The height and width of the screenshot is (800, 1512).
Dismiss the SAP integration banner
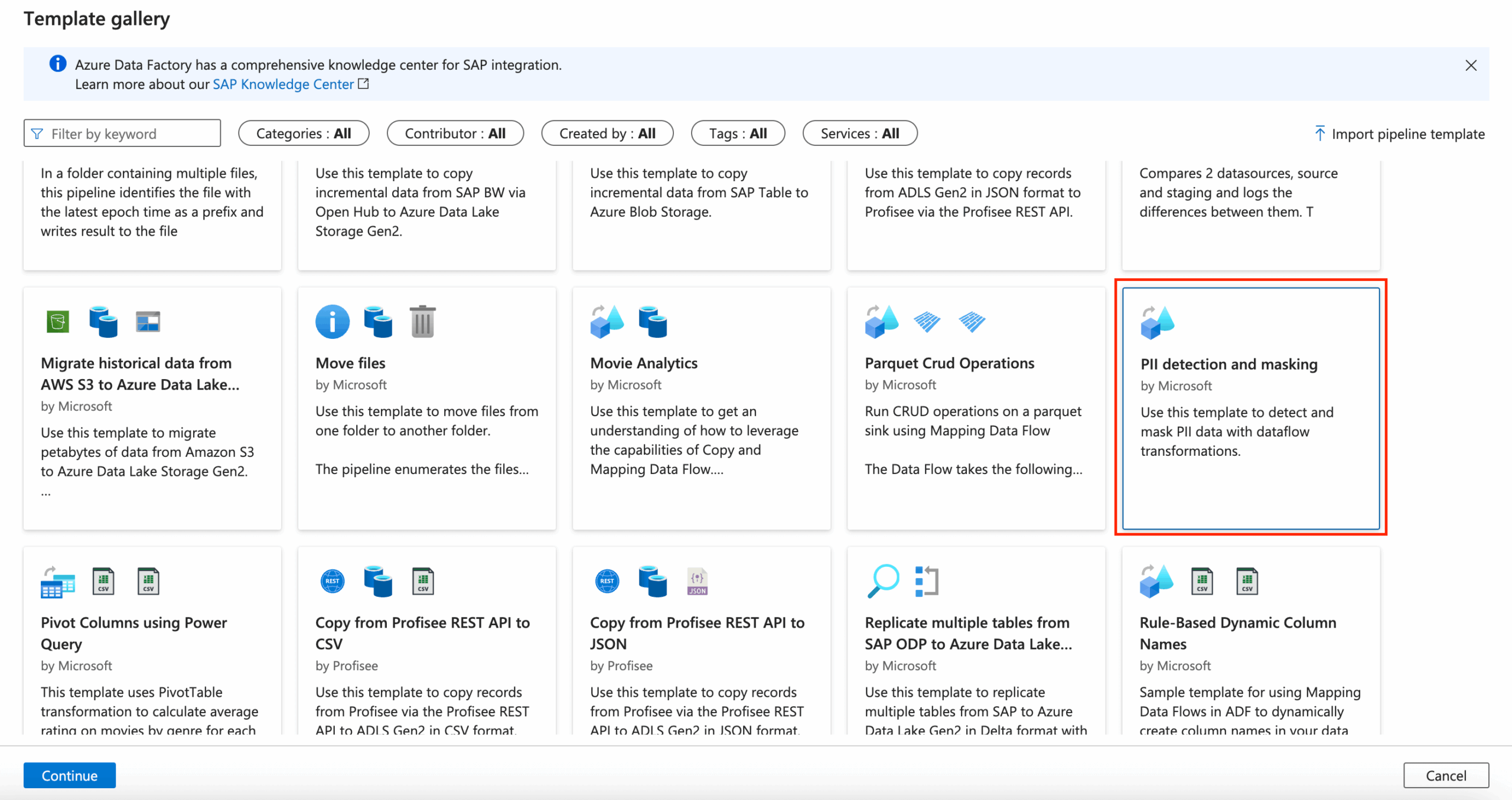(x=1471, y=66)
